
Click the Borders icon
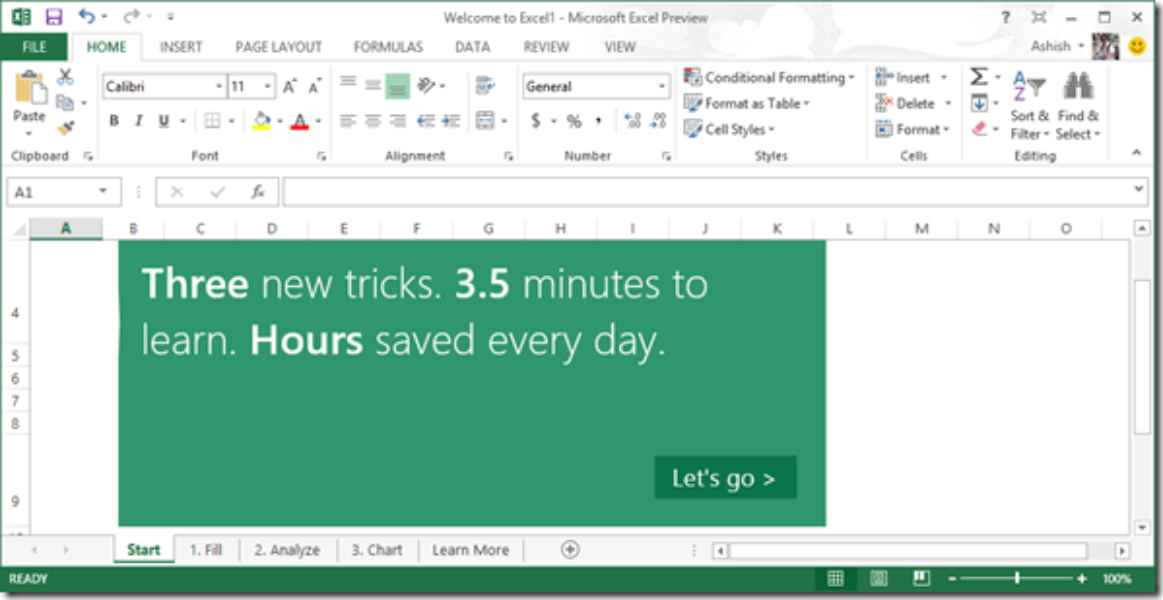pos(212,121)
